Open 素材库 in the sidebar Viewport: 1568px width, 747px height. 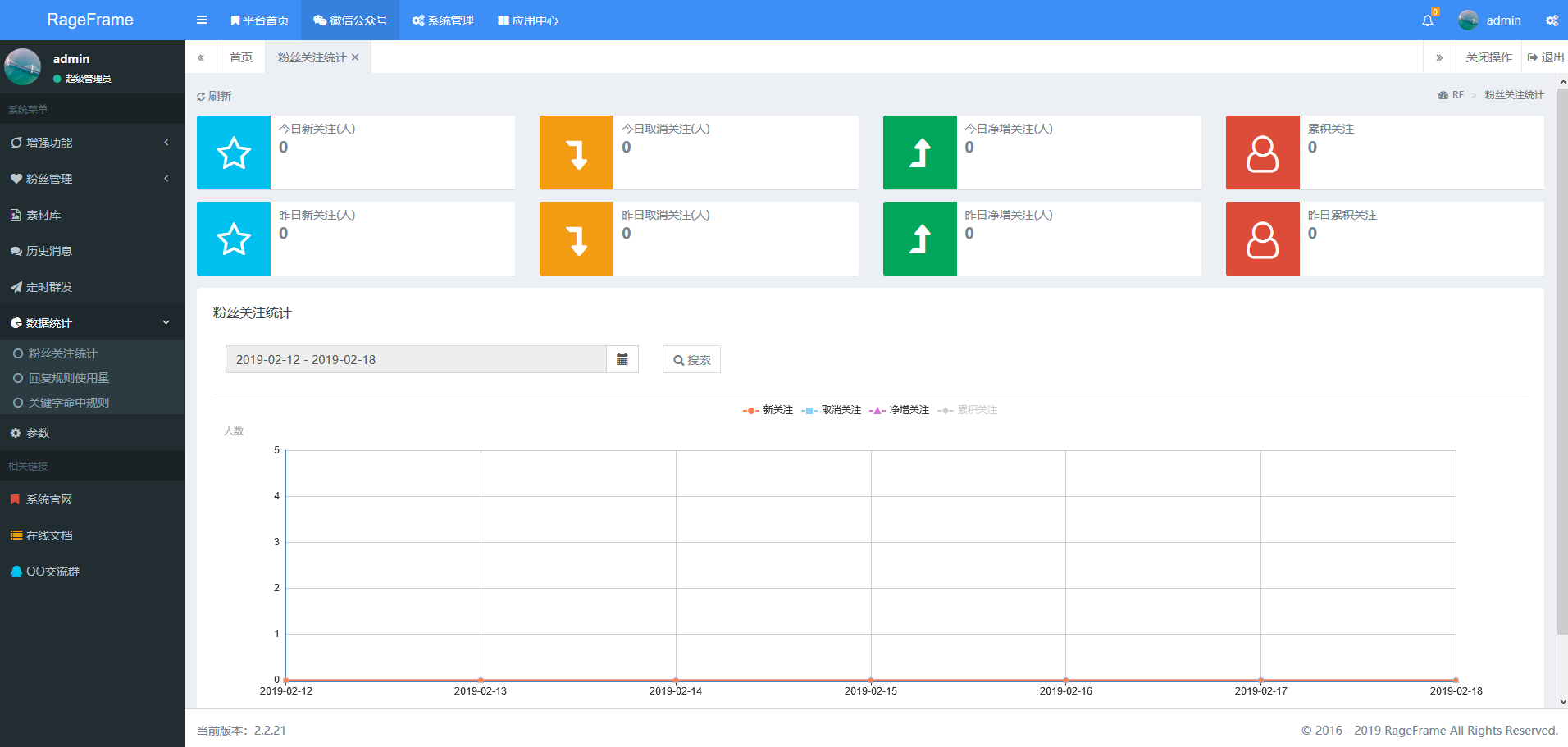click(x=92, y=215)
